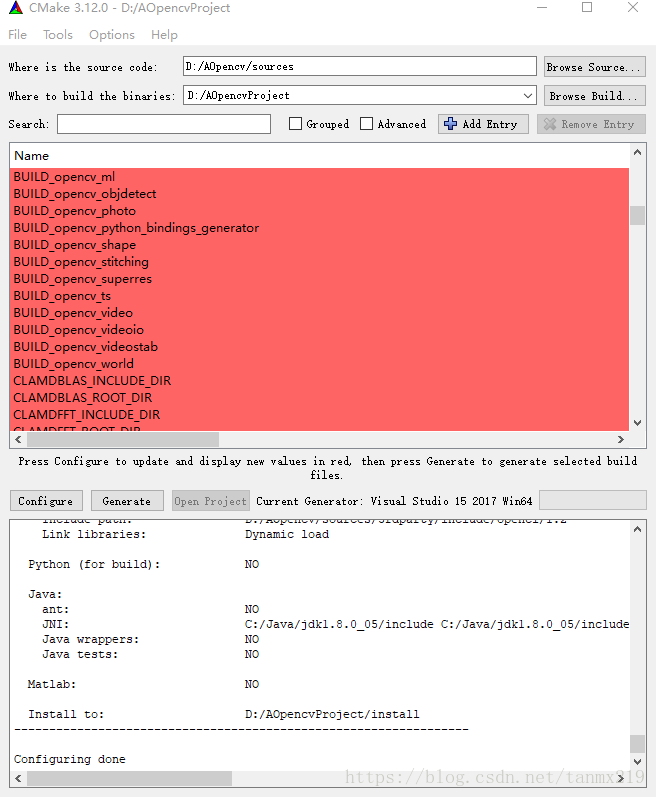656x797 pixels.
Task: Select the CLAMDBLAS_INCLUDE_DIR entry
Action: tap(319, 381)
